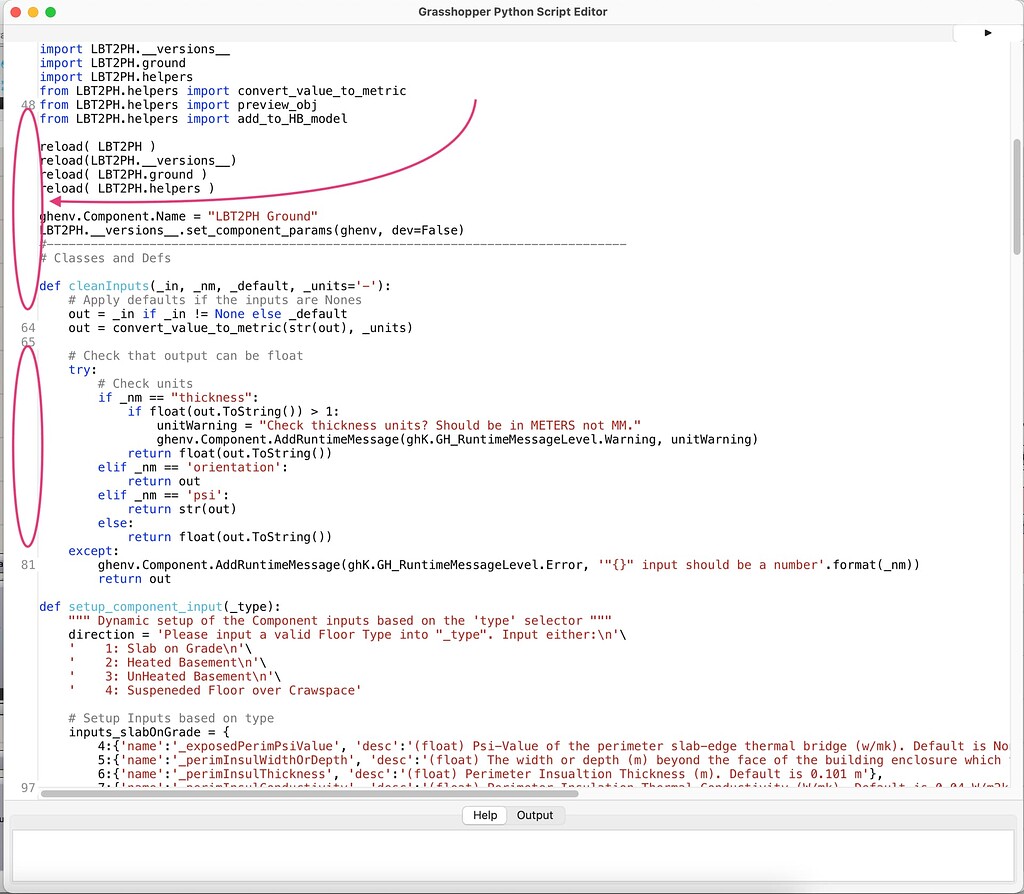Viewport: 1024px width, 894px height.
Task: Click the 'direction =' assignment line
Action: [x=347, y=635]
